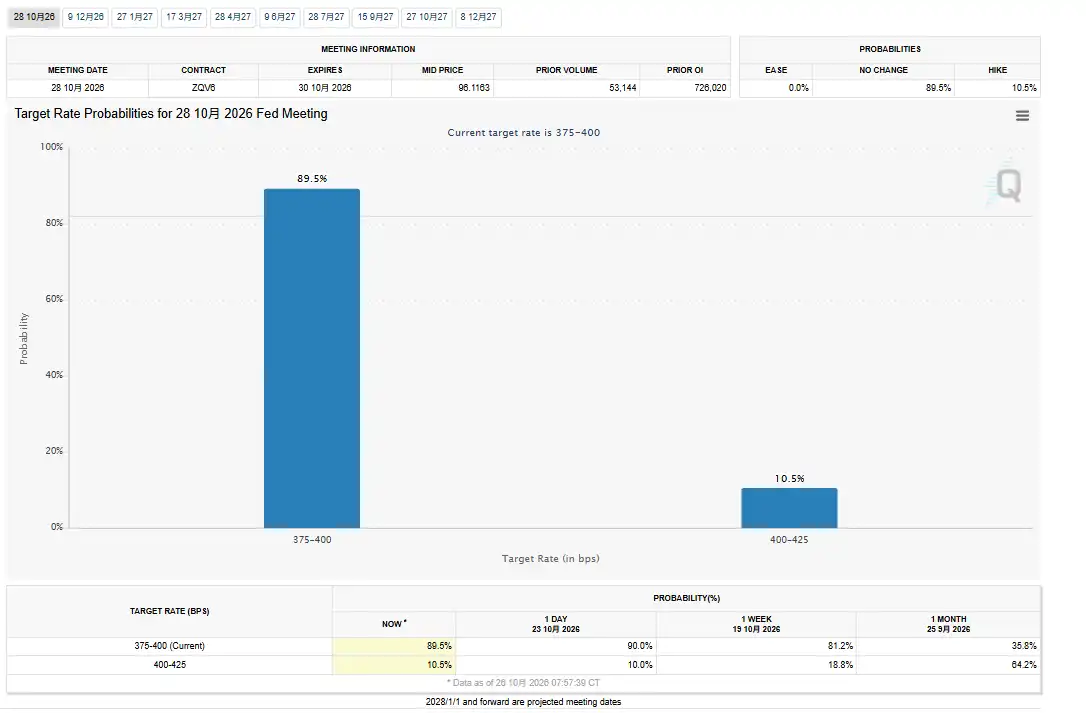Click the MEETING DATE column header
1086x713 pixels.
(x=78, y=70)
